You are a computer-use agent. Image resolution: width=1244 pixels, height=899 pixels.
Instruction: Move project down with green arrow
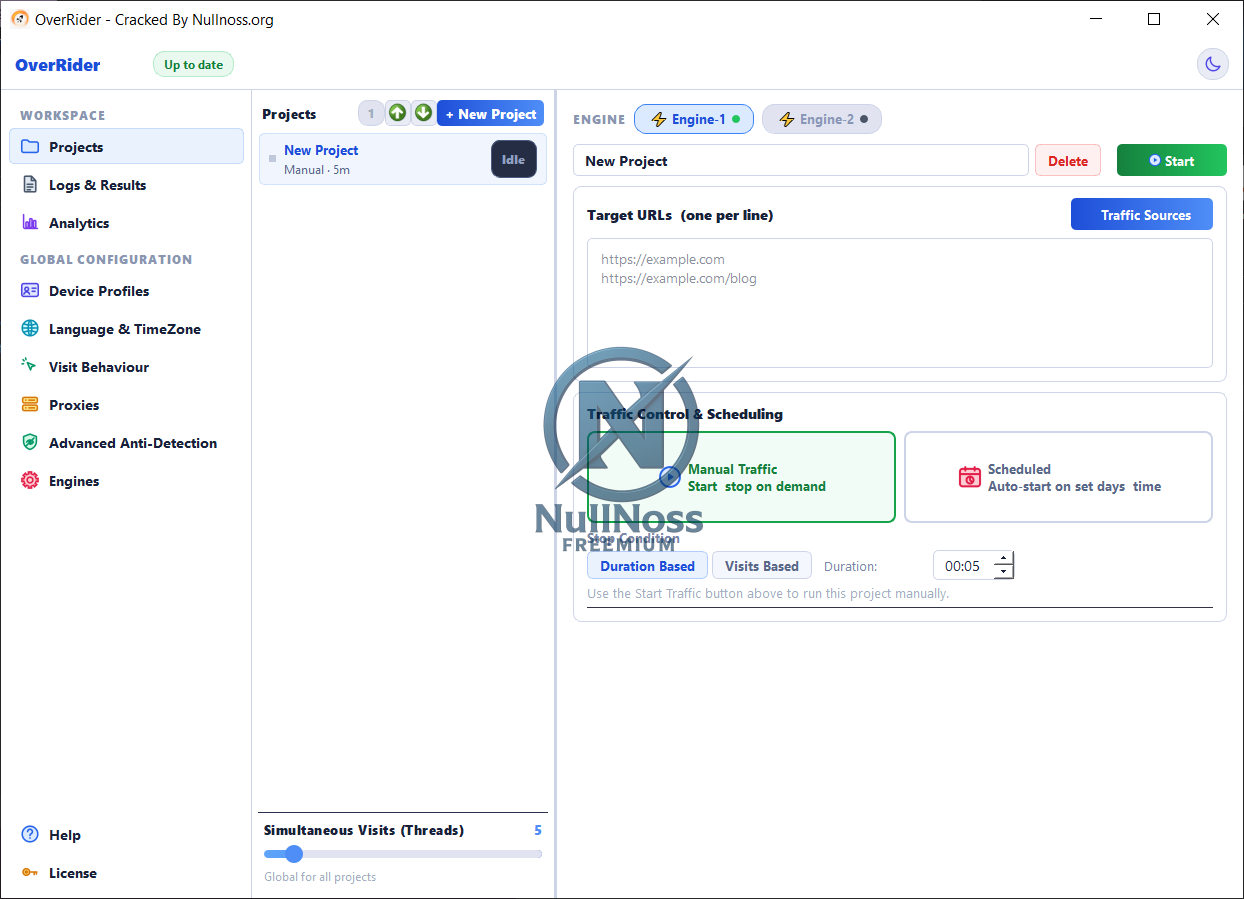pyautogui.click(x=423, y=113)
